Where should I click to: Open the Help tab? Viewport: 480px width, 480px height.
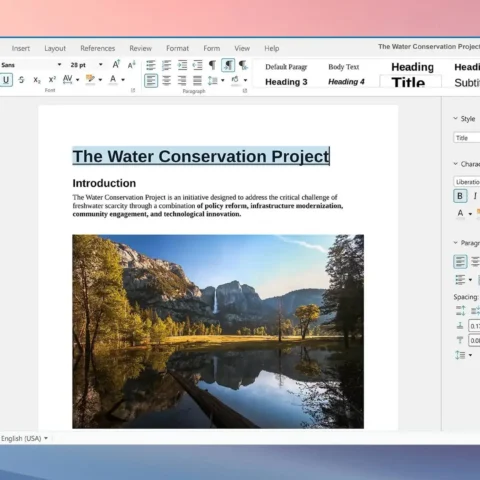coord(272,48)
